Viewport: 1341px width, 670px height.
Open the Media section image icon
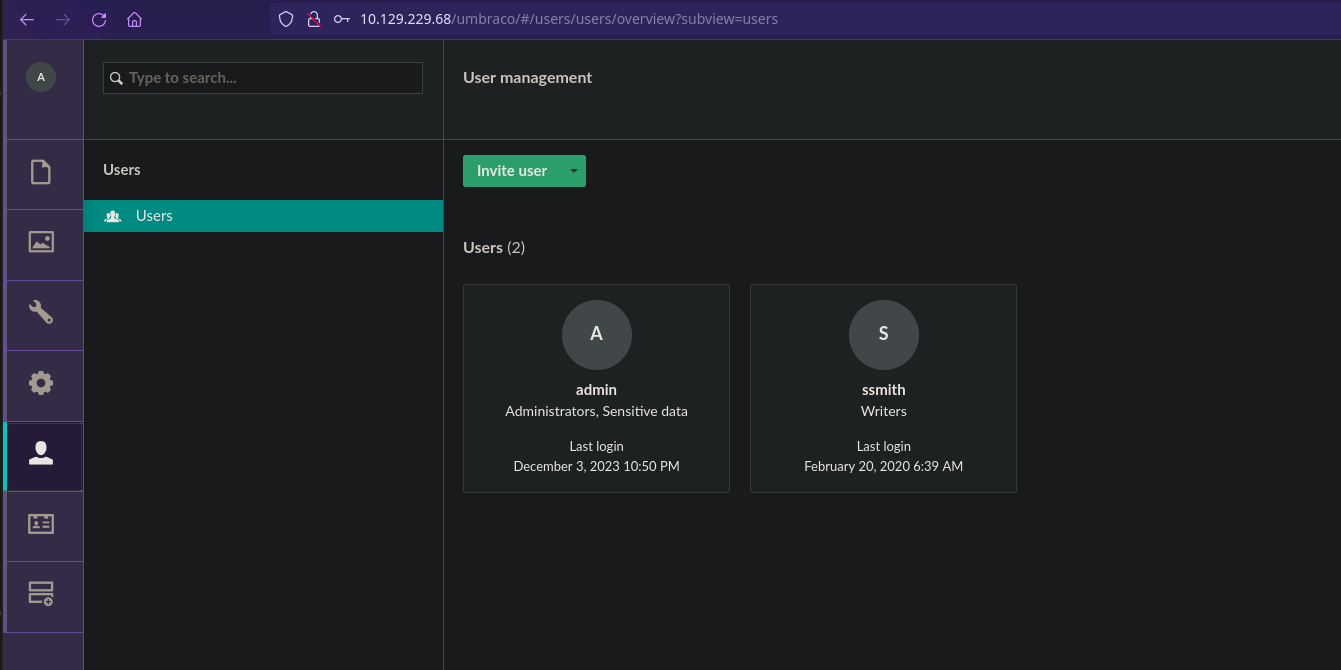pyautogui.click(x=41, y=242)
